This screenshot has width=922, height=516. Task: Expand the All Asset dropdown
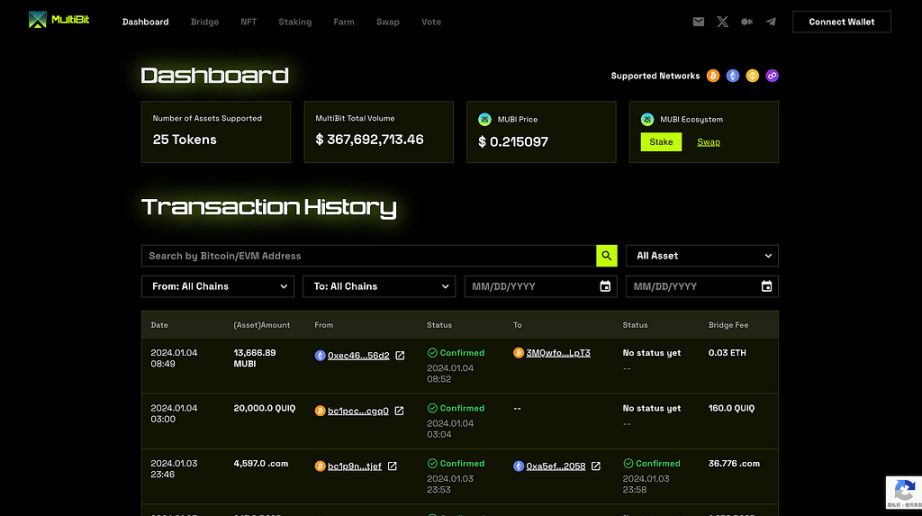[702, 256]
